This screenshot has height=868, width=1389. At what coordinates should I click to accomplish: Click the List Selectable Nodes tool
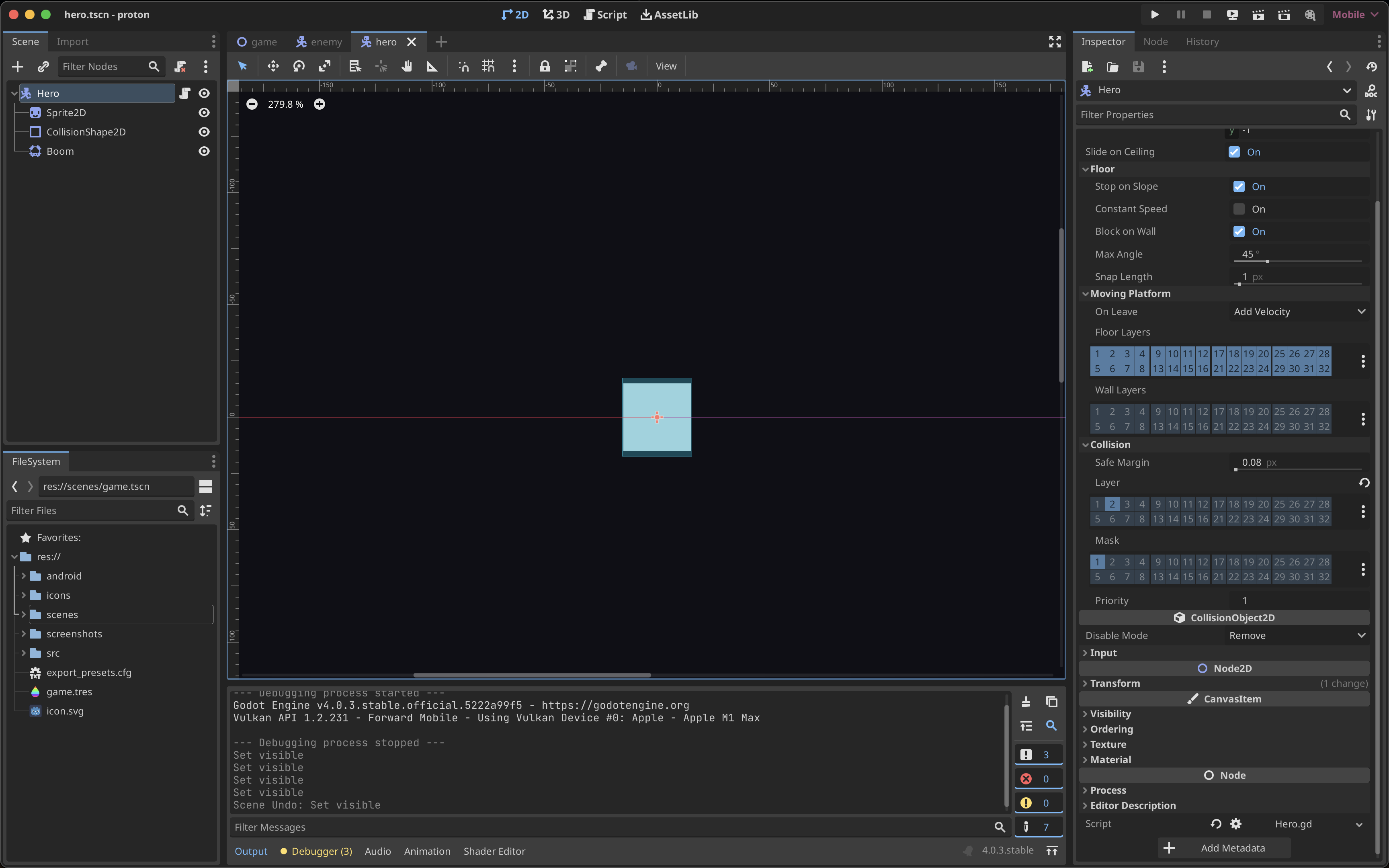(x=355, y=66)
